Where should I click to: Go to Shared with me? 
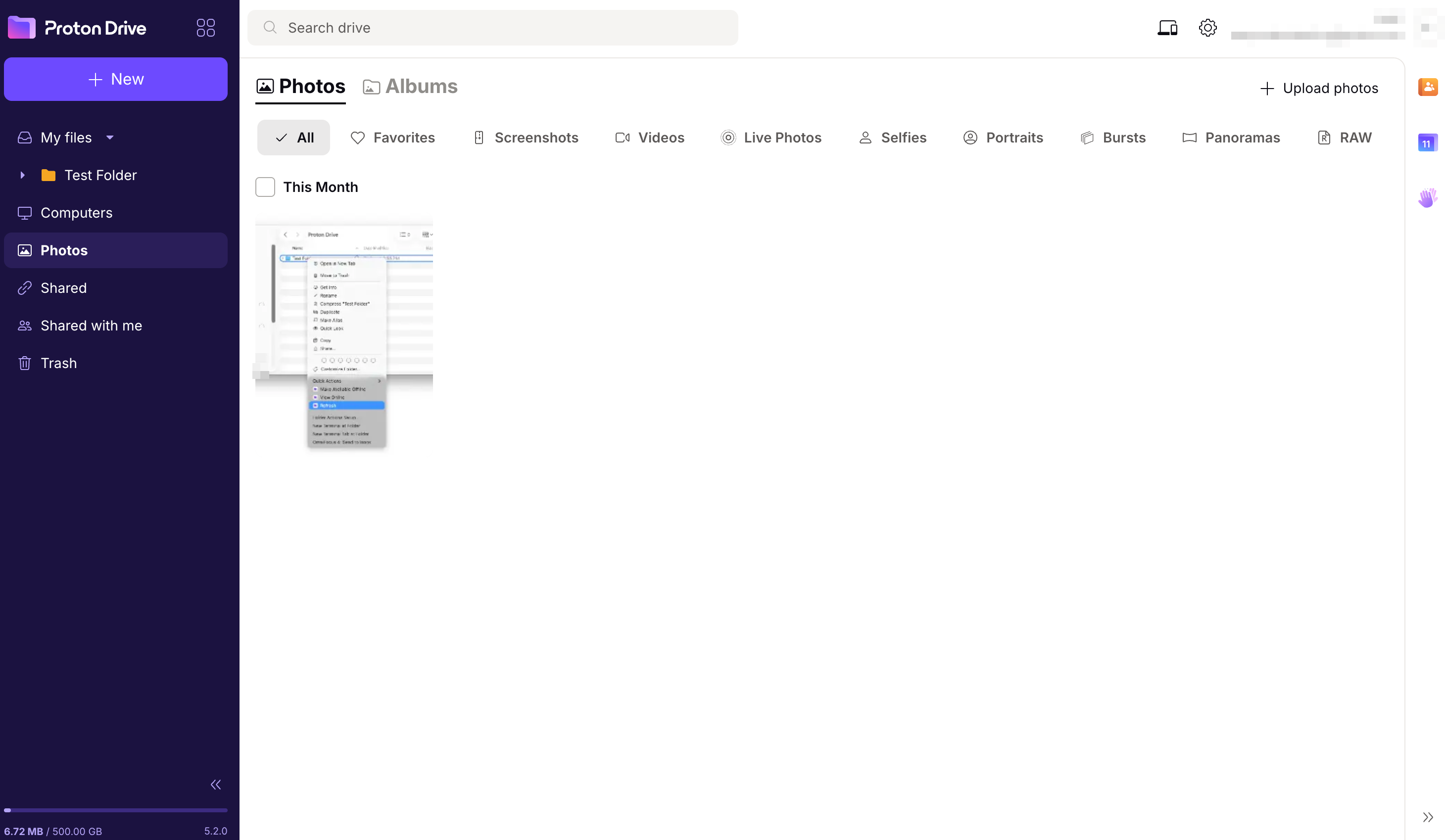click(x=91, y=326)
